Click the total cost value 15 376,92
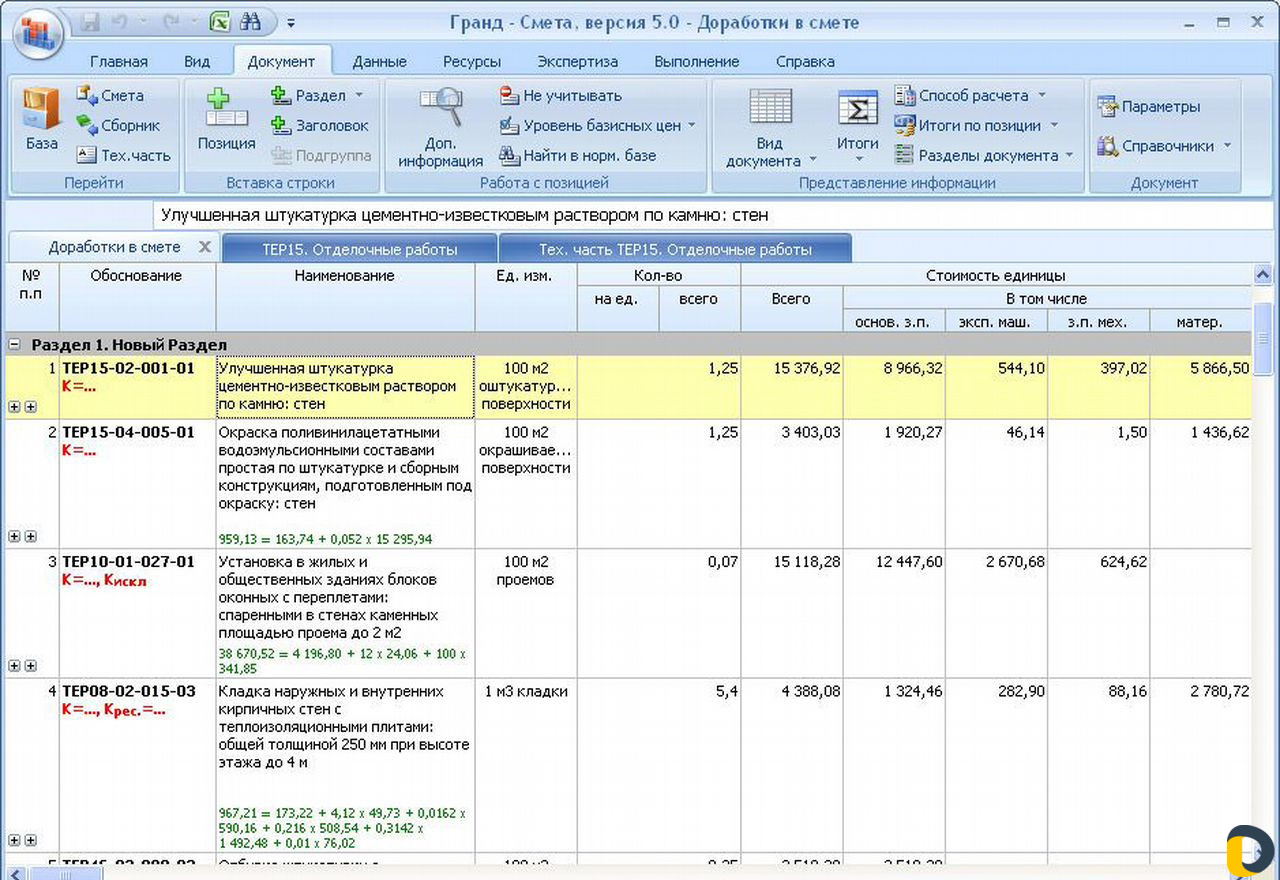Image resolution: width=1280 pixels, height=880 pixels. [806, 369]
